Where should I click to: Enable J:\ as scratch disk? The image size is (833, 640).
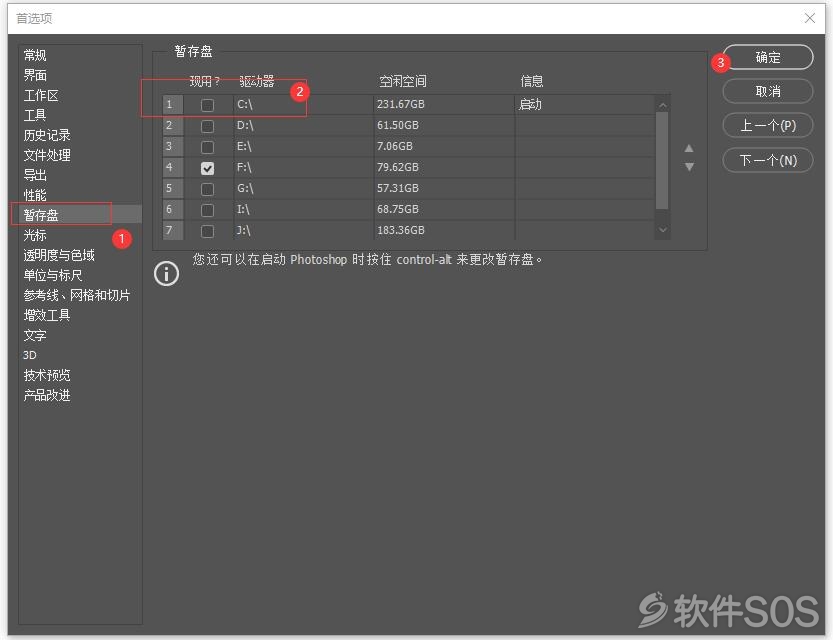click(x=207, y=231)
